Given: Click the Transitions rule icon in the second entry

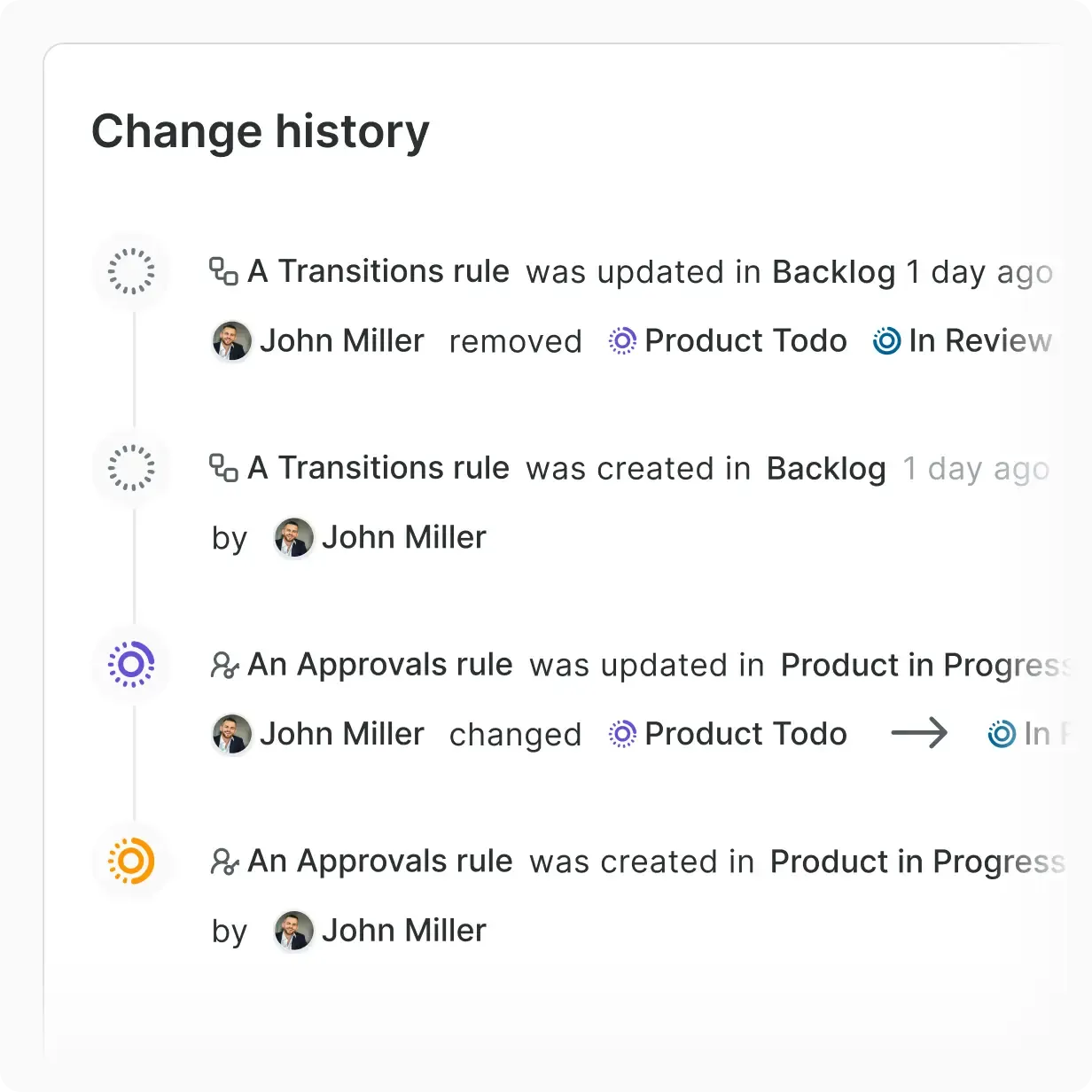Looking at the screenshot, I should 225,468.
